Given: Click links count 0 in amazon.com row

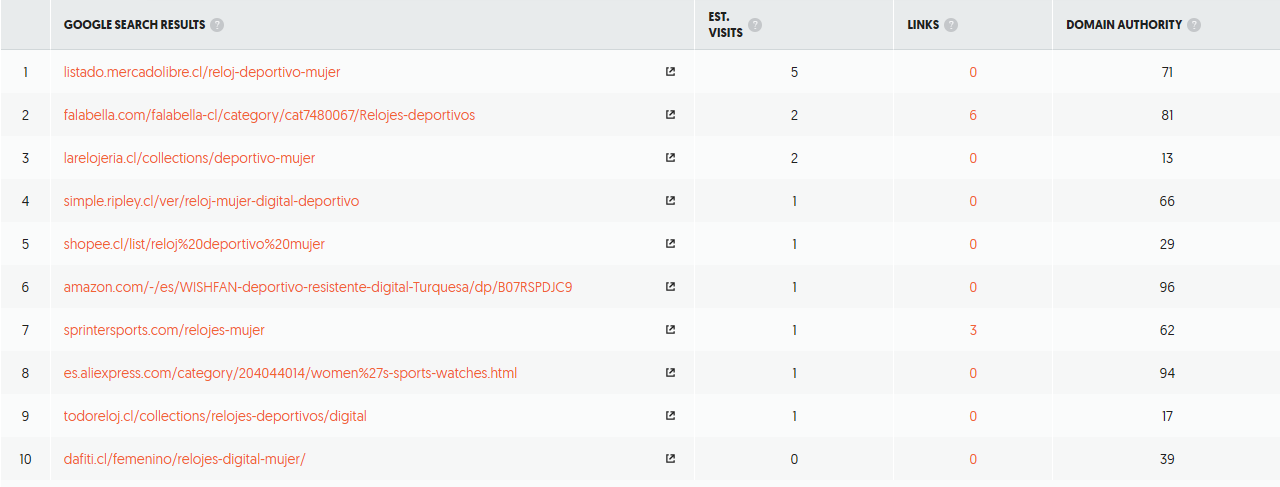Looking at the screenshot, I should tap(973, 287).
